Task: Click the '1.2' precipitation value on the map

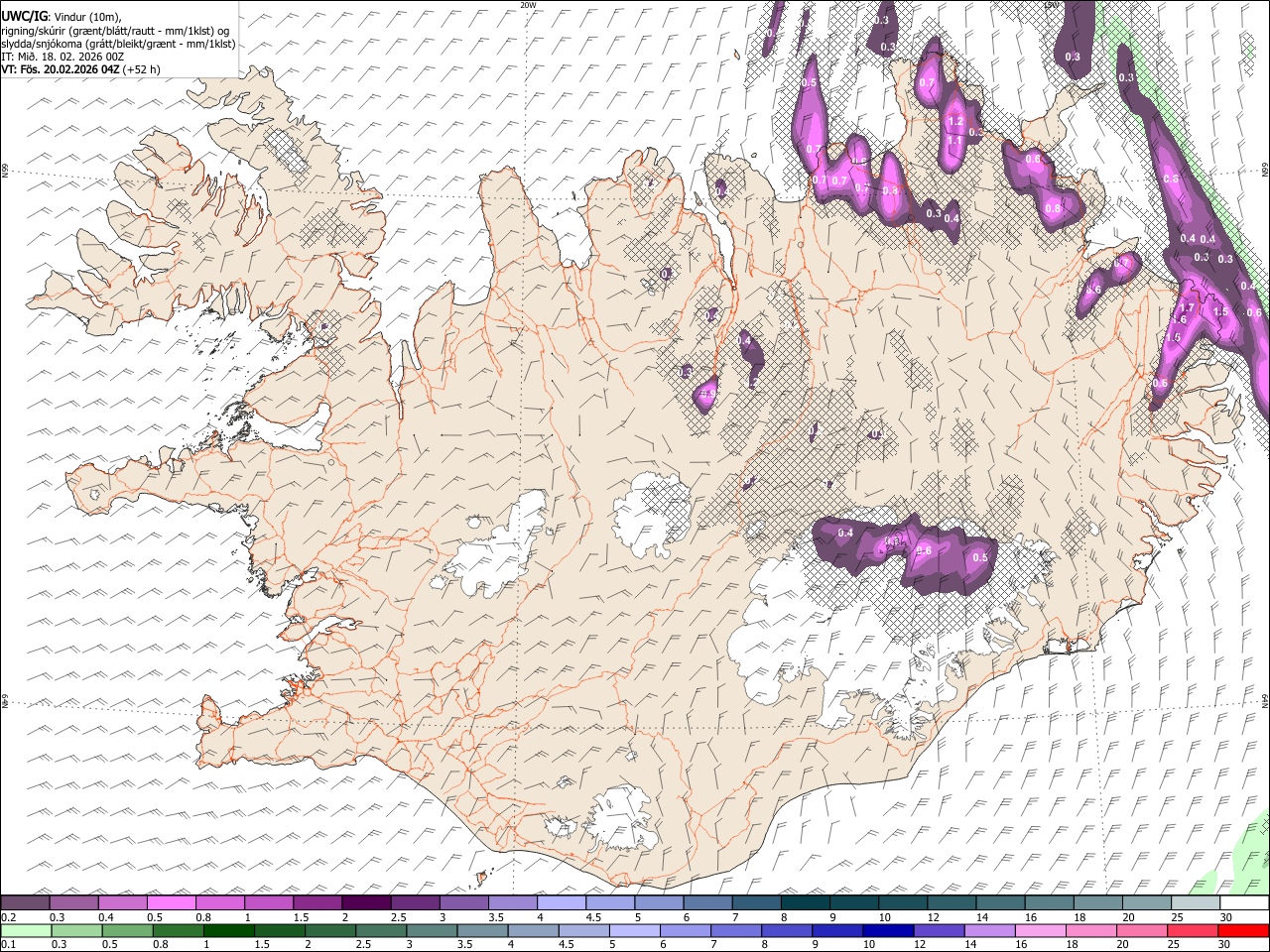Action: tap(955, 122)
